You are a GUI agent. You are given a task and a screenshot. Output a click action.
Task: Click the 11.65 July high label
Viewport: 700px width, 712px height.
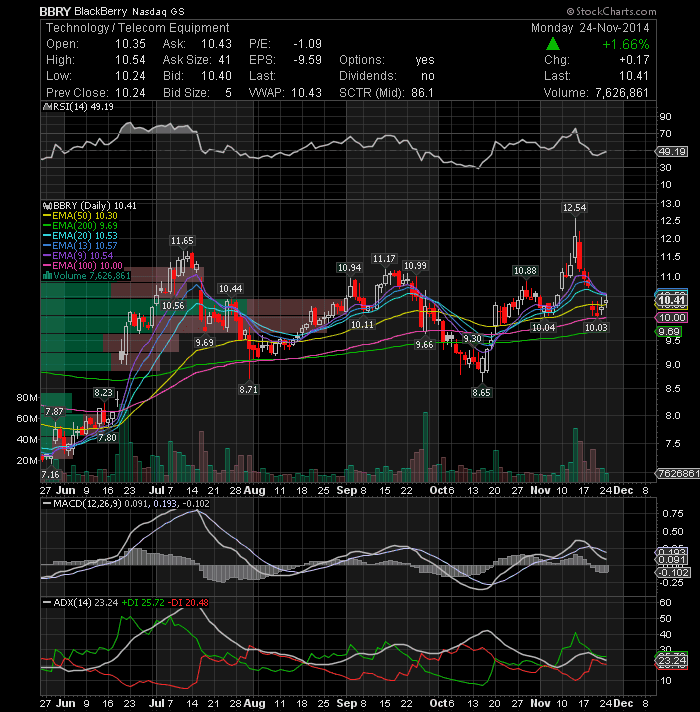coord(182,241)
